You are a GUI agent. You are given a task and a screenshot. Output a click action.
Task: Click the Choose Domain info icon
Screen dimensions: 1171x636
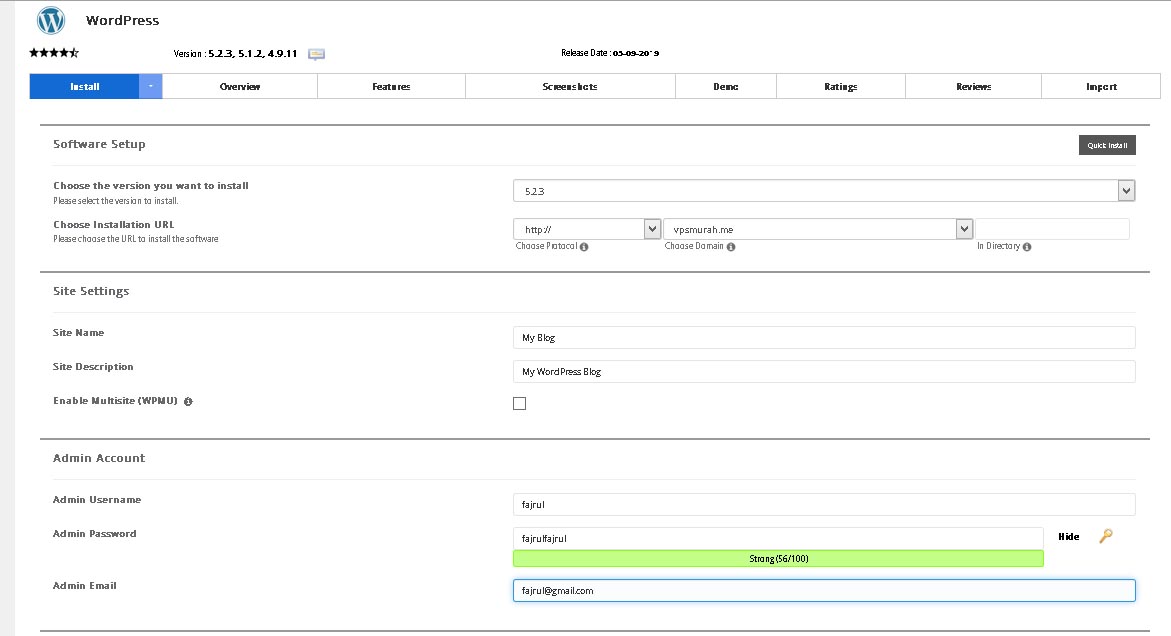point(731,247)
